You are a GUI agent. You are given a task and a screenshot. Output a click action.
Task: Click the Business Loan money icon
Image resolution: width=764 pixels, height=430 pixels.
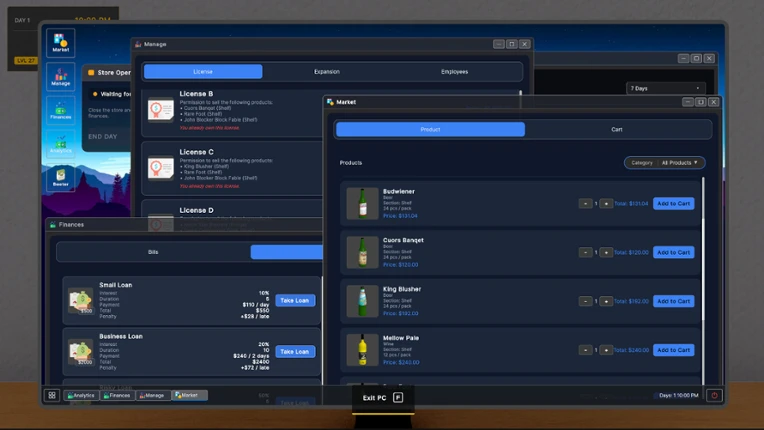tap(81, 352)
